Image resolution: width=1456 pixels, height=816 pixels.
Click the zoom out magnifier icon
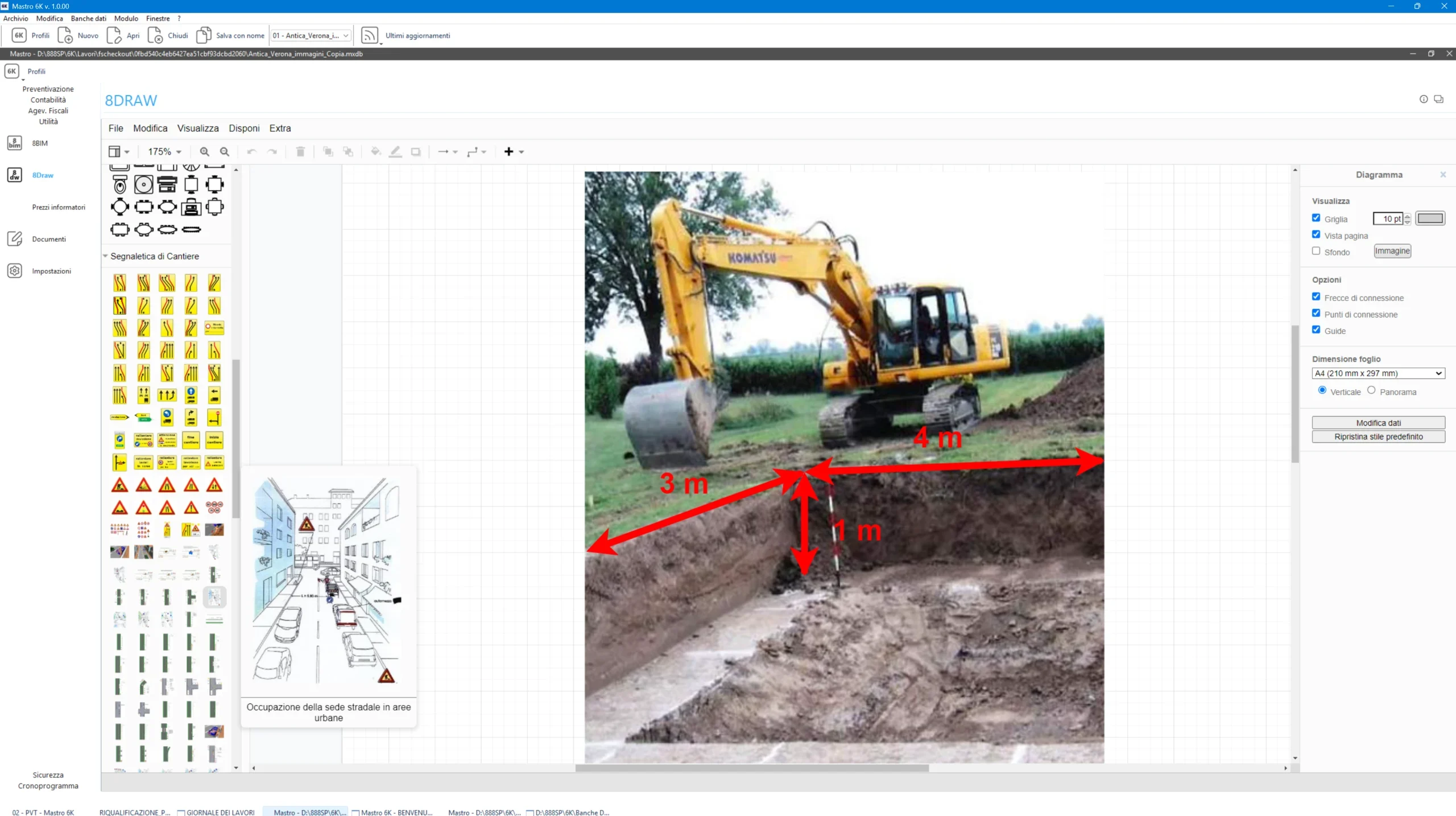click(x=225, y=151)
